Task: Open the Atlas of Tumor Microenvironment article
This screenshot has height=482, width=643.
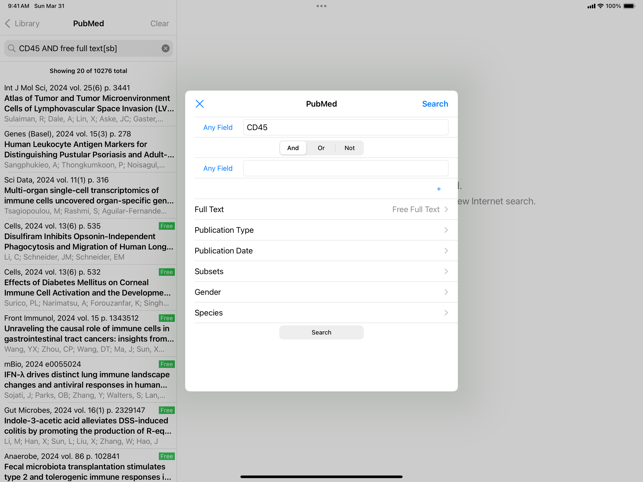Action: [88, 103]
